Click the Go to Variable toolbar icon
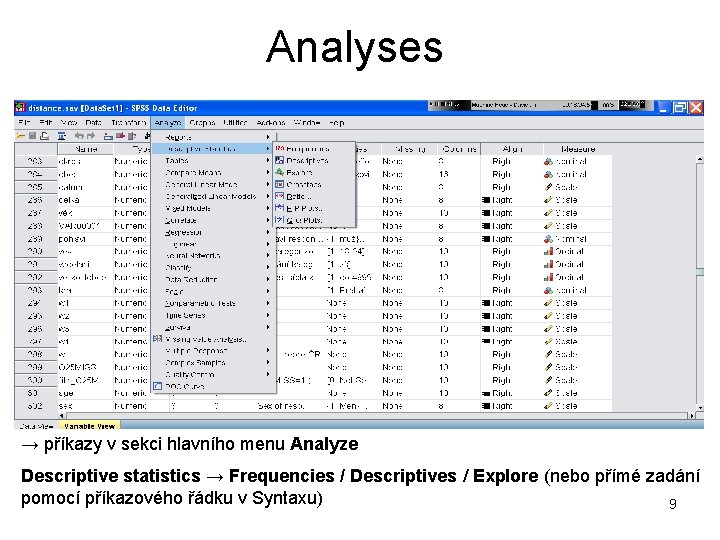The height and width of the screenshot is (540, 720). (120, 136)
